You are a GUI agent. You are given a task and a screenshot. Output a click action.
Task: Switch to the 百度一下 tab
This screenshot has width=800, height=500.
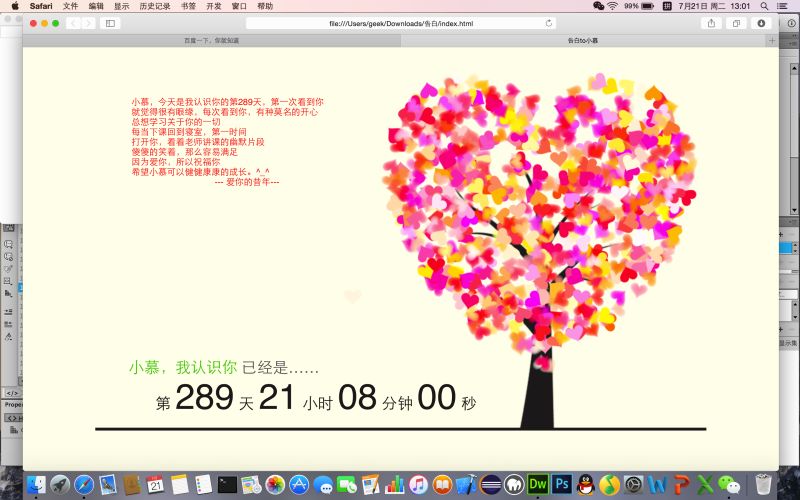[x=212, y=40]
